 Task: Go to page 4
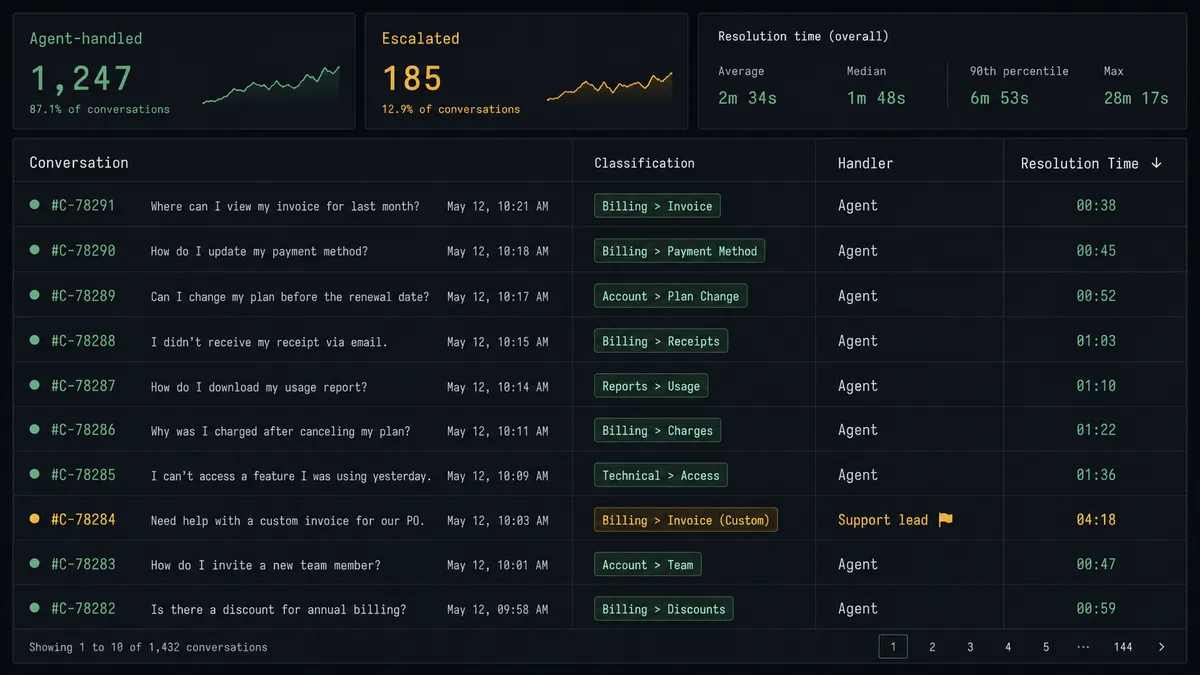[1008, 647]
